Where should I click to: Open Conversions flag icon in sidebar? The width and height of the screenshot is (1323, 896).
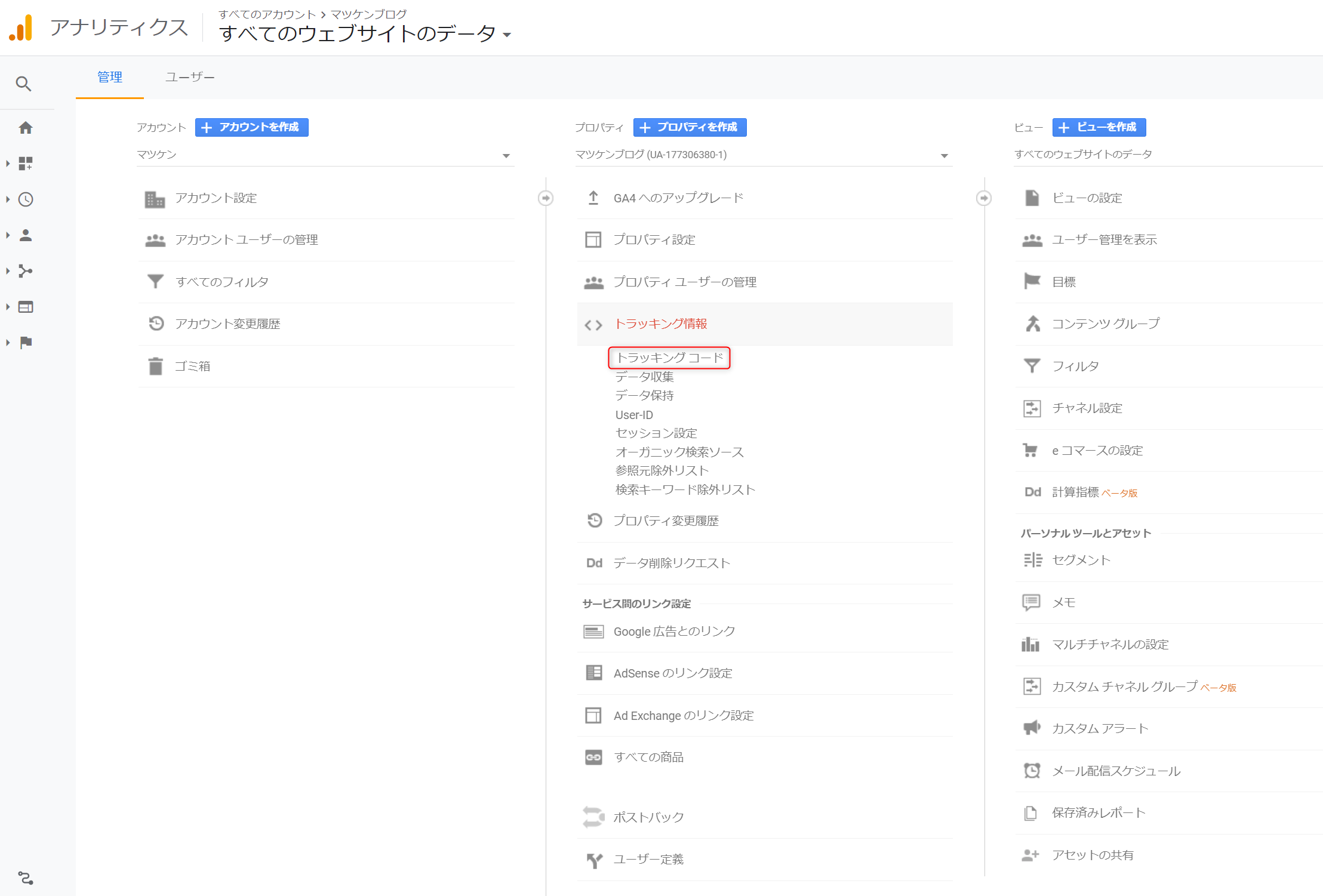tap(26, 343)
